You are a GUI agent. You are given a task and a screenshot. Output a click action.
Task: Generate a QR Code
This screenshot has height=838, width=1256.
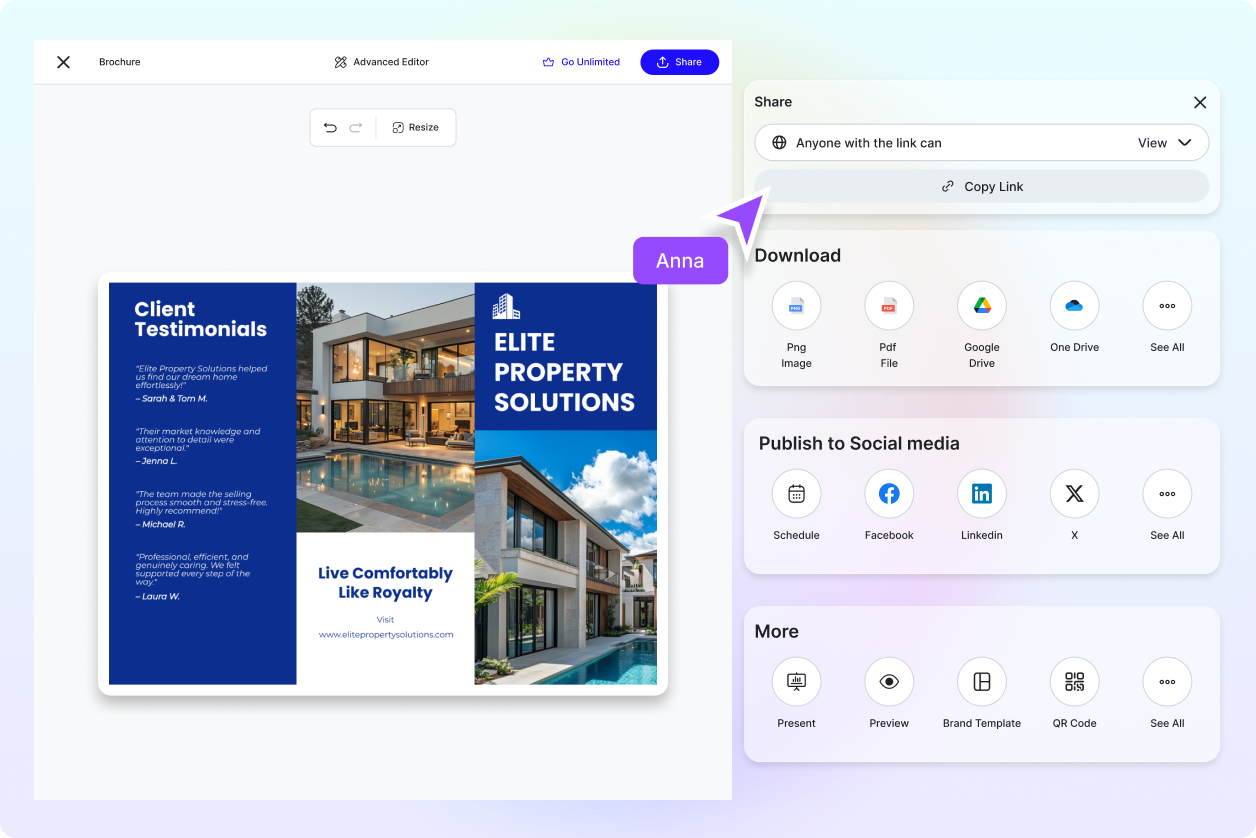click(1074, 682)
